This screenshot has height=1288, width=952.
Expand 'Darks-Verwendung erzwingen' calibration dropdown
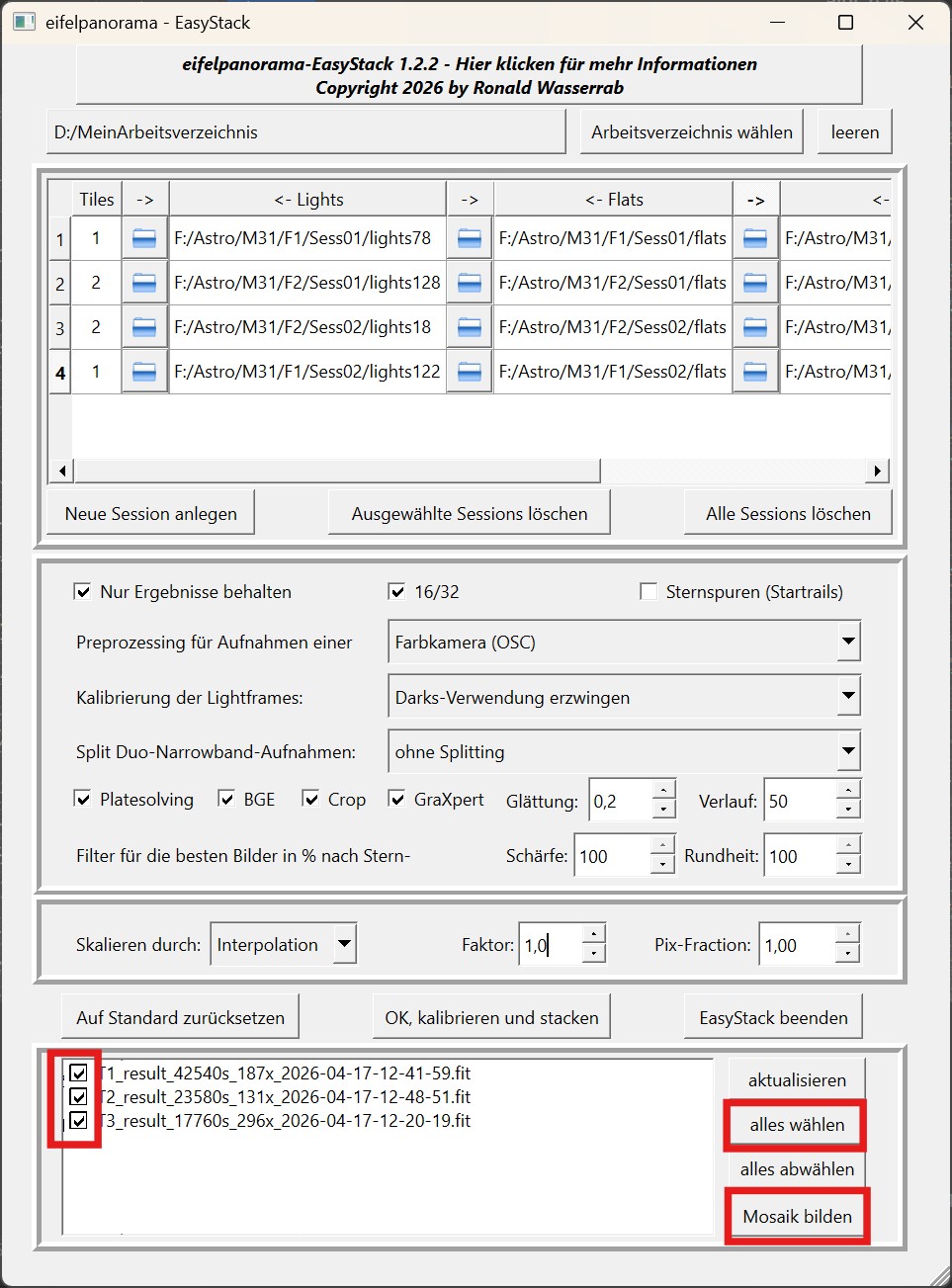coord(848,697)
